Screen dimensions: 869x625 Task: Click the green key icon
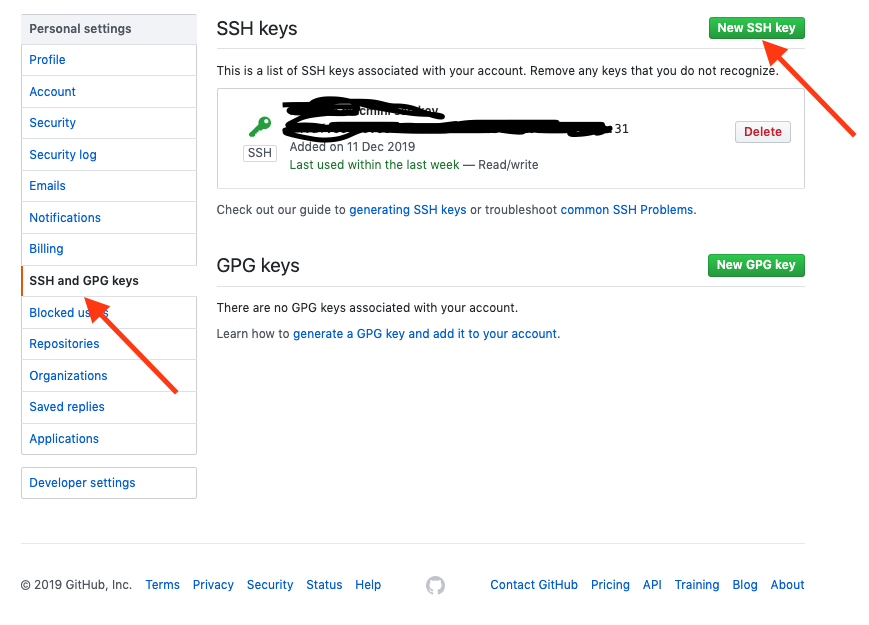tap(260, 127)
